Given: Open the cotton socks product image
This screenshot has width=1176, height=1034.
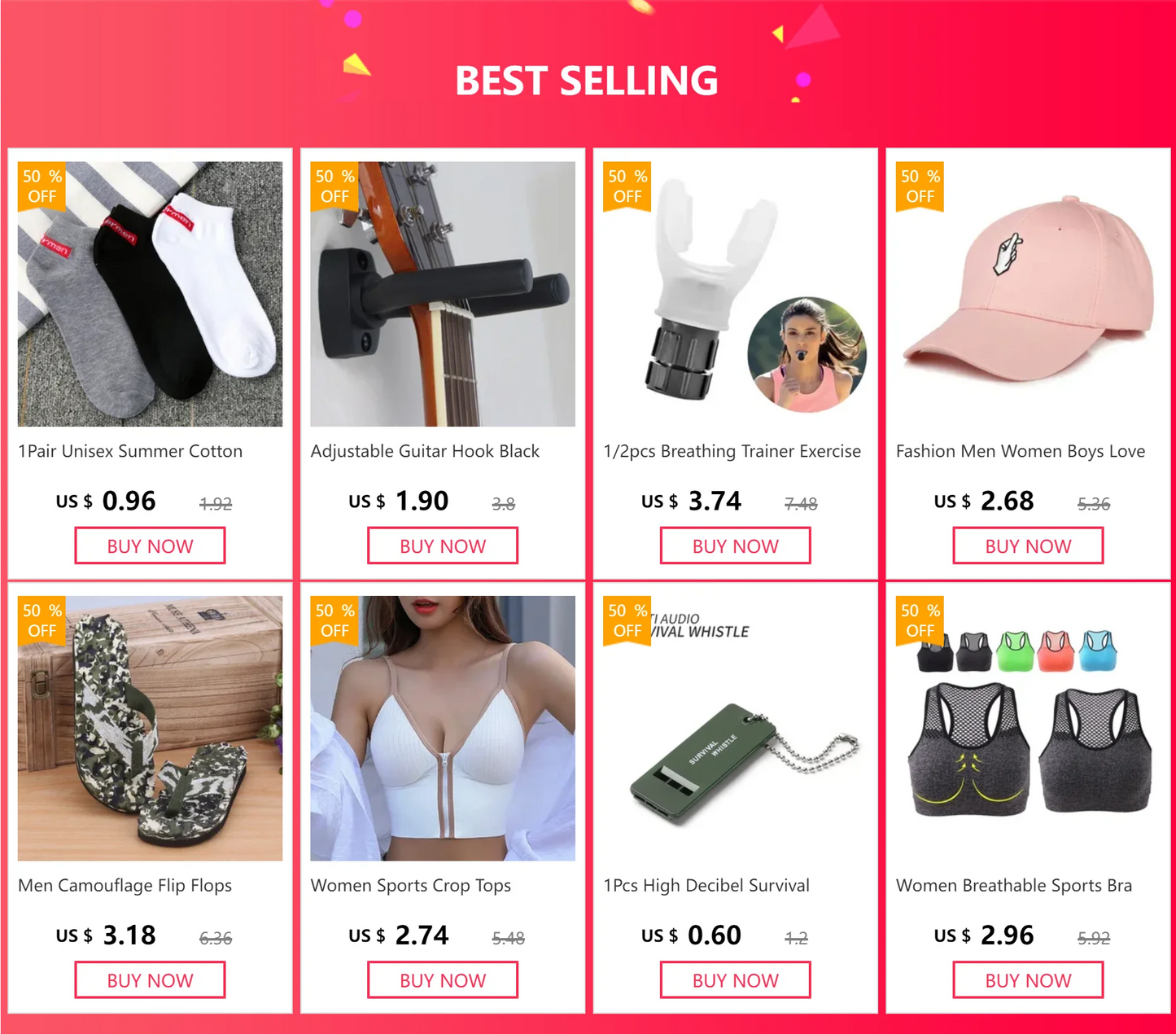Looking at the screenshot, I should [150, 294].
